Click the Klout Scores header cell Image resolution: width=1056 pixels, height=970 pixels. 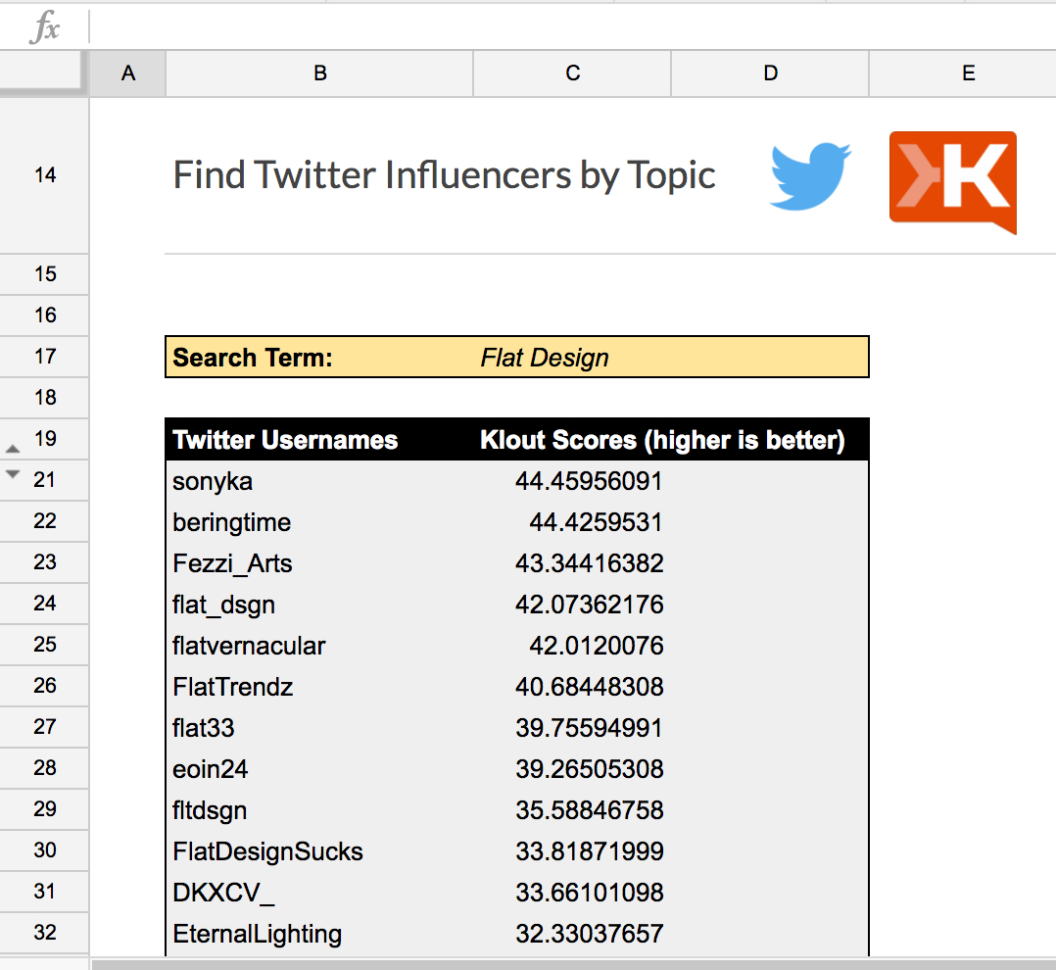pyautogui.click(x=662, y=440)
